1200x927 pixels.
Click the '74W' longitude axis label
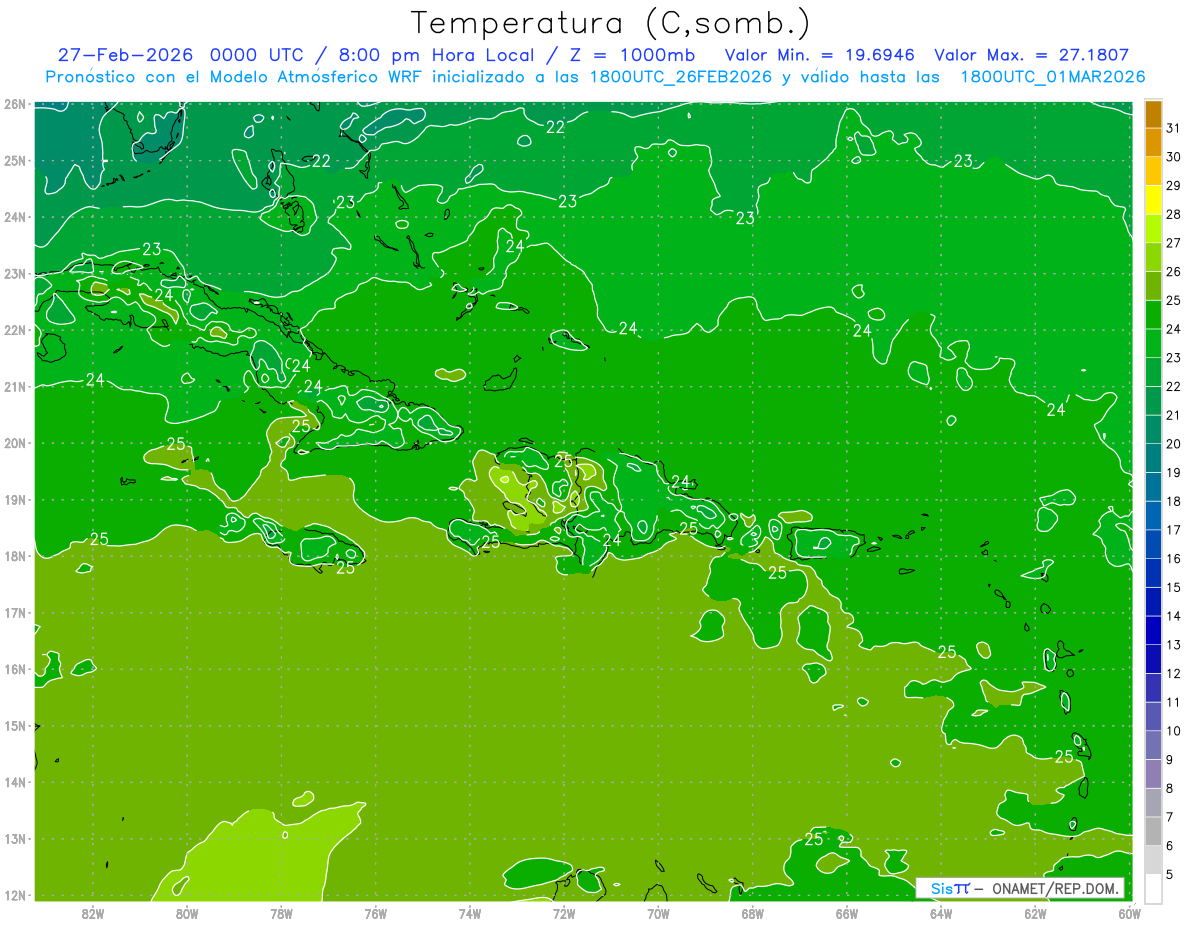click(x=470, y=913)
